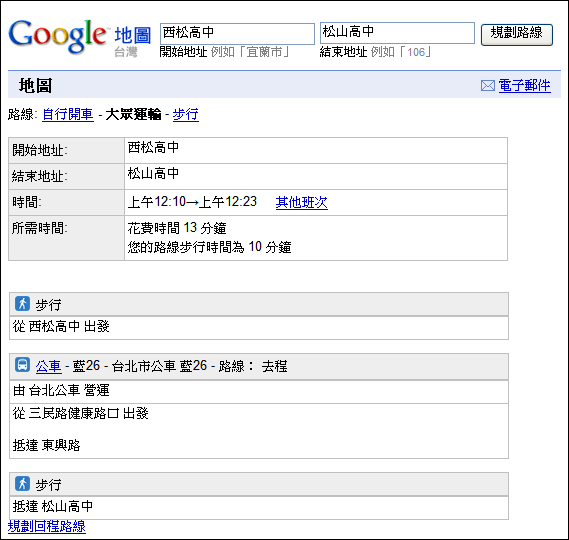The height and width of the screenshot is (540, 569).
Task: Switch to 自行開車 route mode
Action: point(68,114)
